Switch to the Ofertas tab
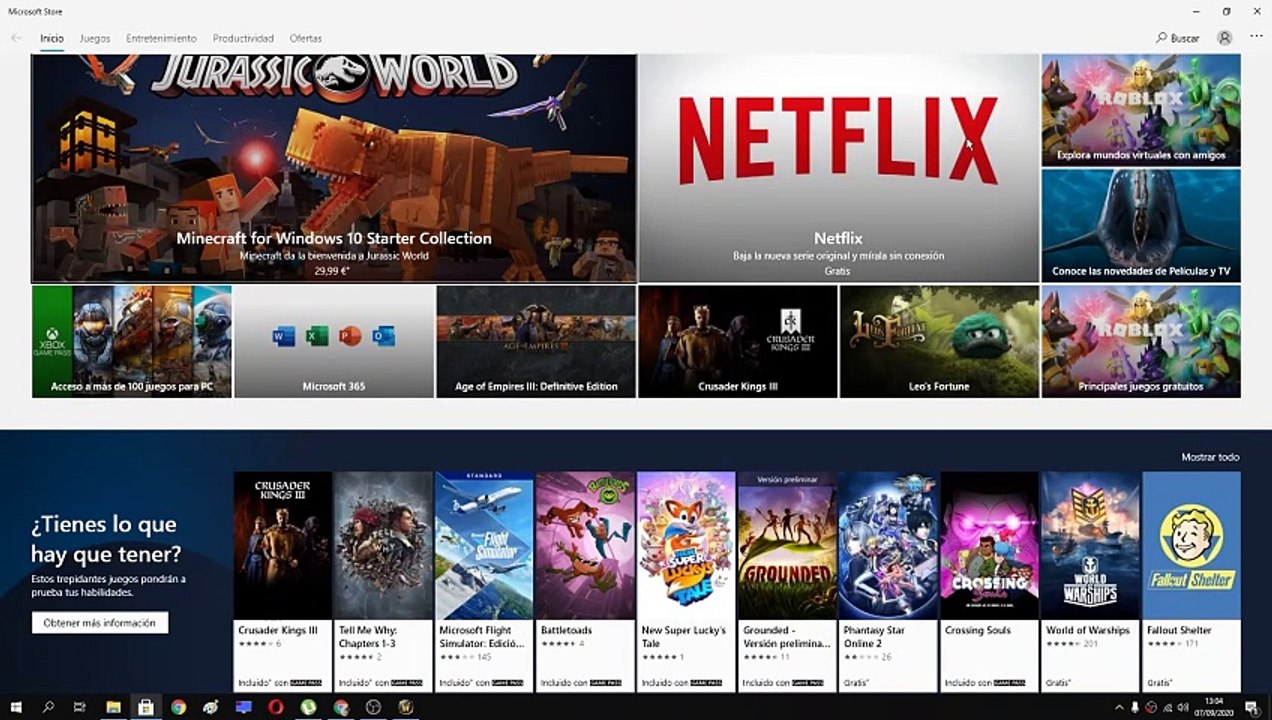Image resolution: width=1272 pixels, height=720 pixels. click(x=306, y=38)
